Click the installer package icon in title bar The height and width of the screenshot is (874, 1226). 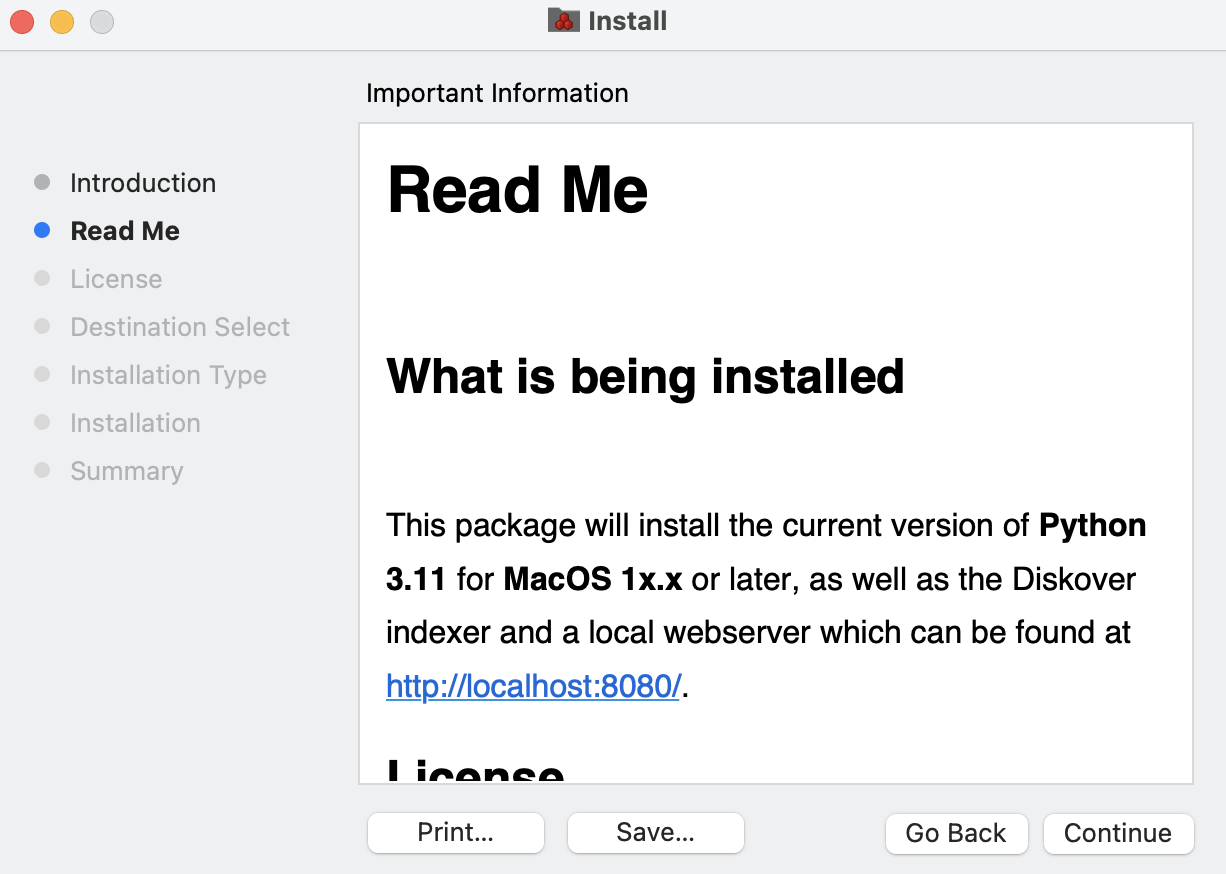pos(564,21)
